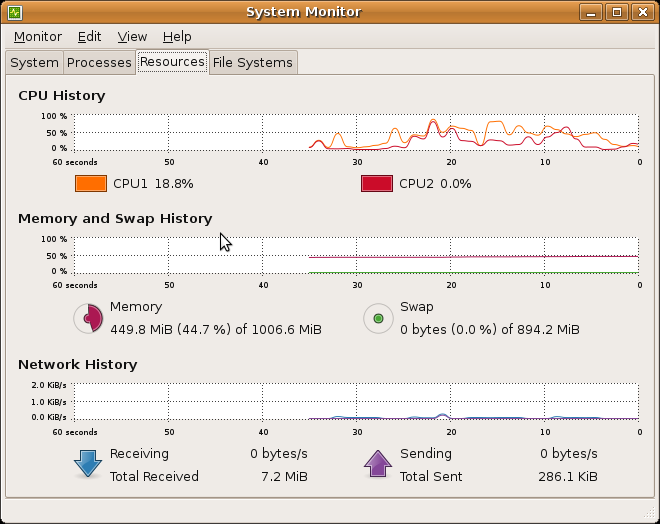Click inside the Network History graph

pos(357,402)
